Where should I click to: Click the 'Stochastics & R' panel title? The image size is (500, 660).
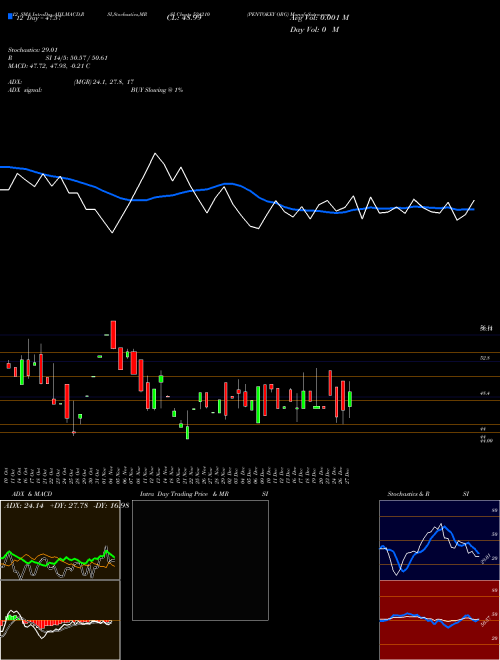click(x=409, y=494)
